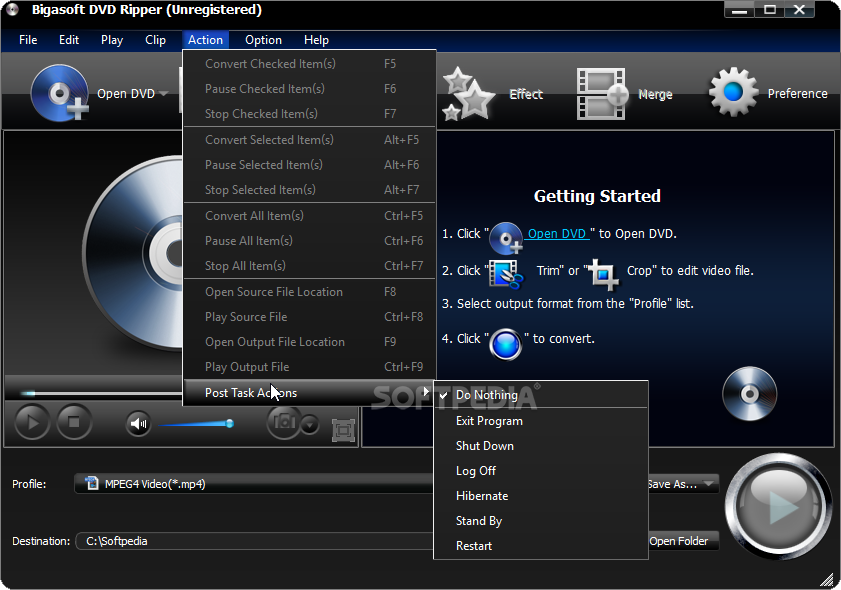Viewport: 841px width, 590px height.
Task: Choose Log Off after task
Action: tap(541, 471)
